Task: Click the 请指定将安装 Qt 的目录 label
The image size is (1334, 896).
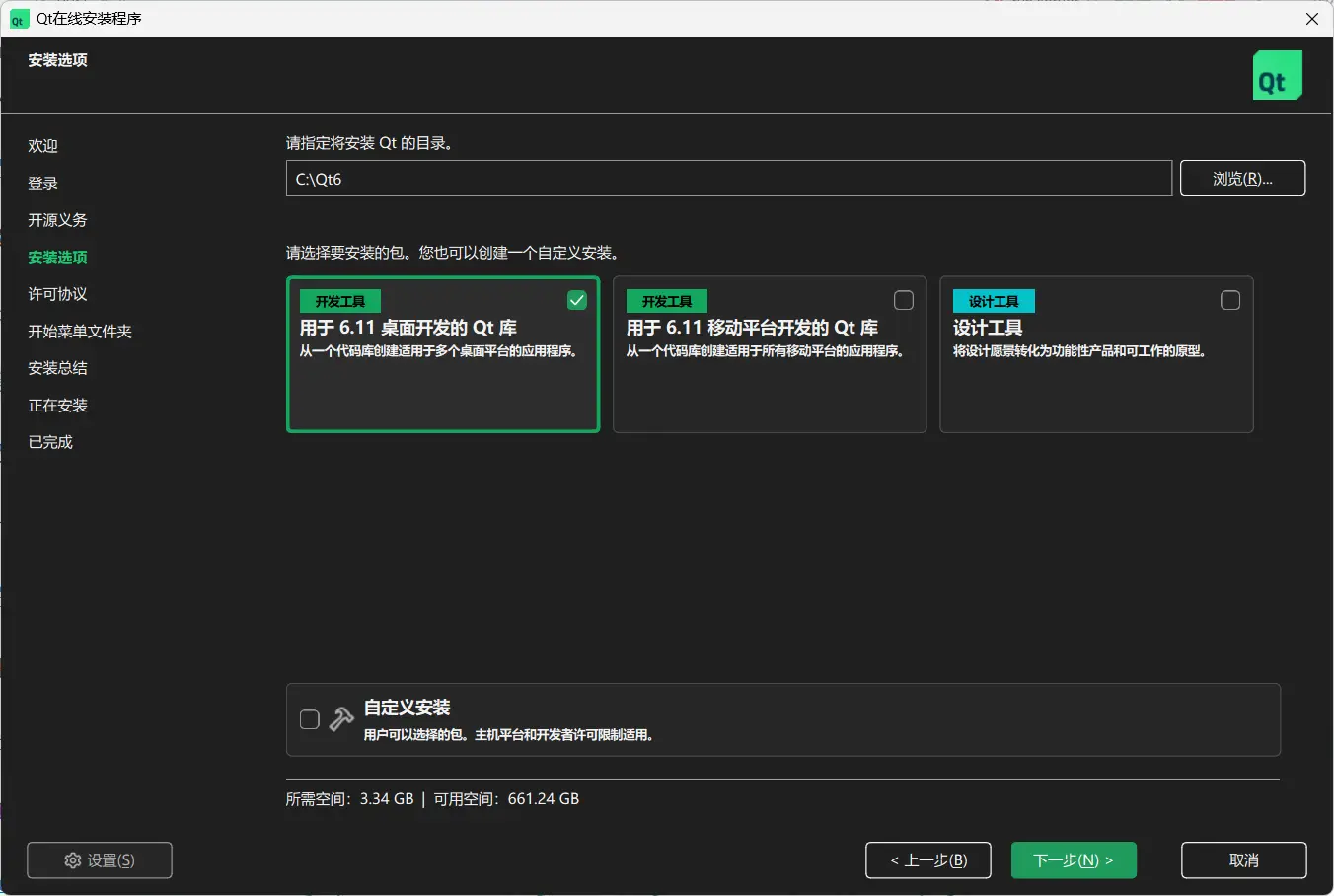Action: tap(370, 143)
